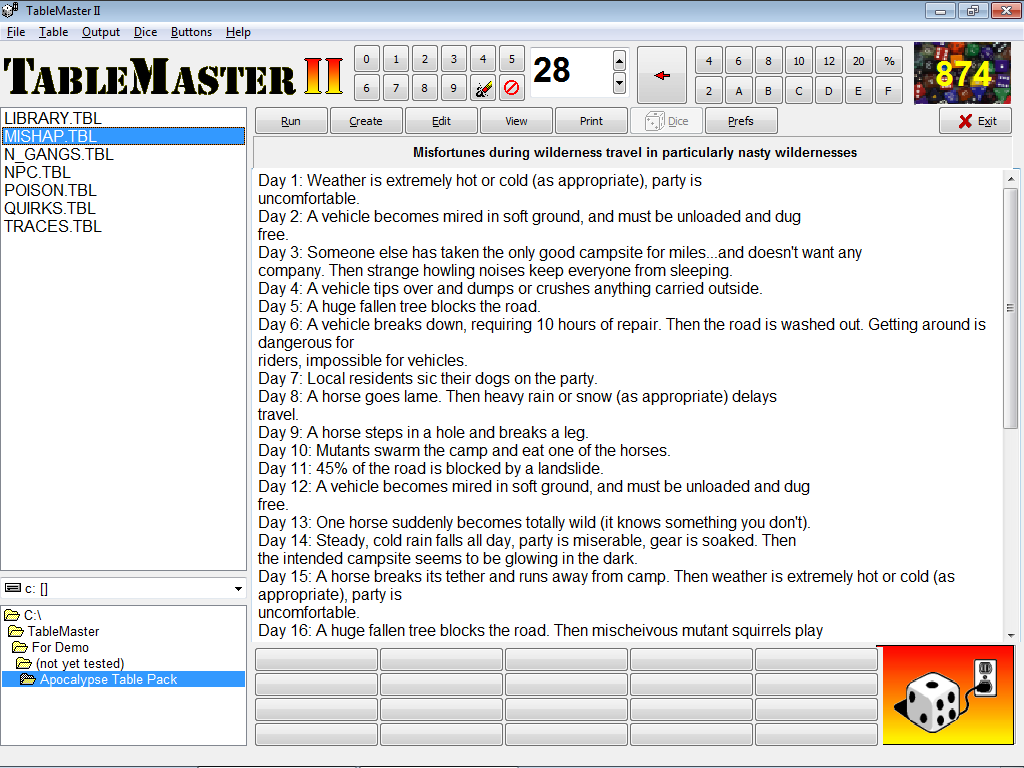Click the output scrollbar up arrow
The height and width of the screenshot is (768, 1024).
[x=1011, y=178]
